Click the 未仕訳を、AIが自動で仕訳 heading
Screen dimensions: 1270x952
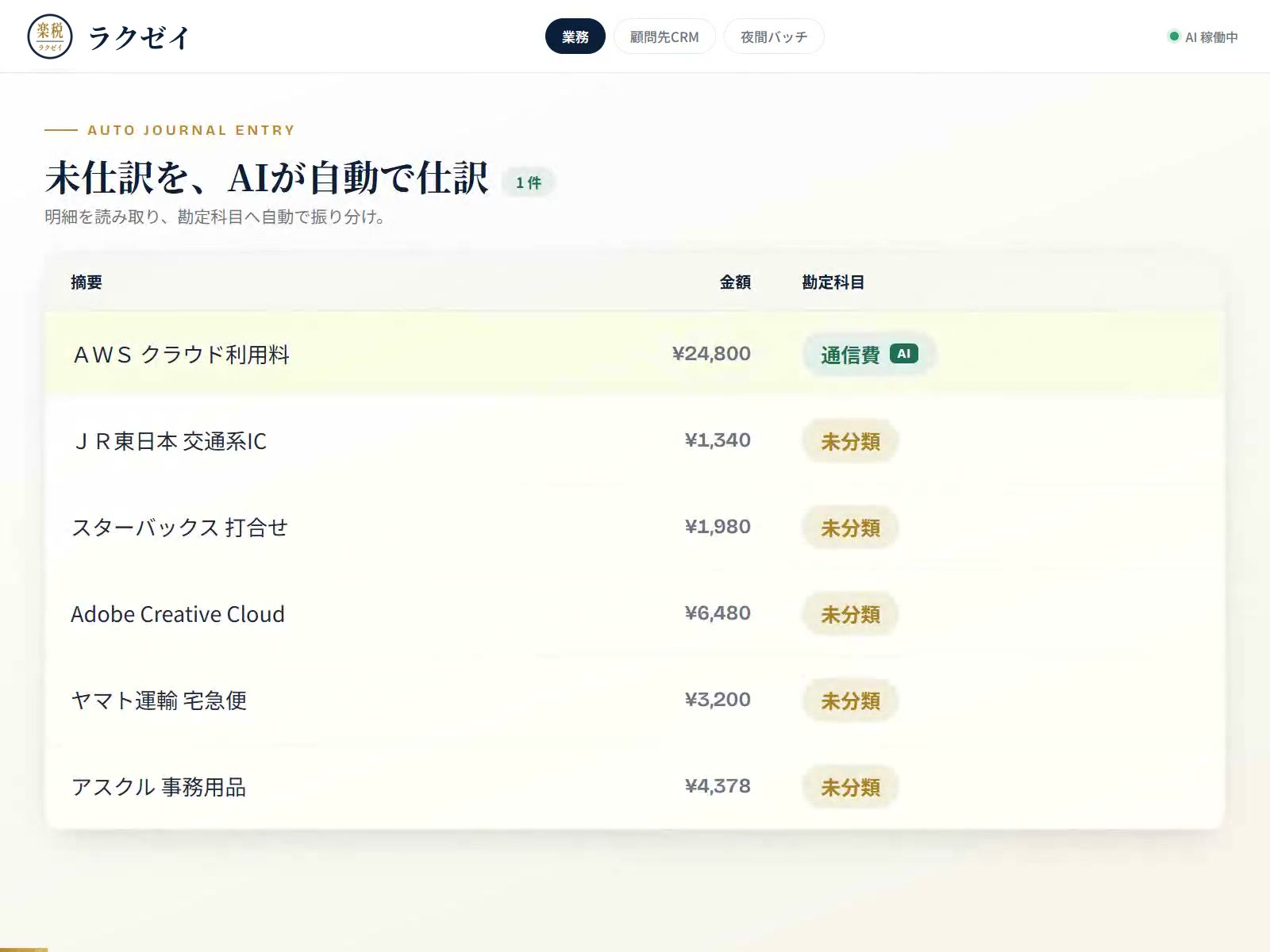tap(267, 178)
